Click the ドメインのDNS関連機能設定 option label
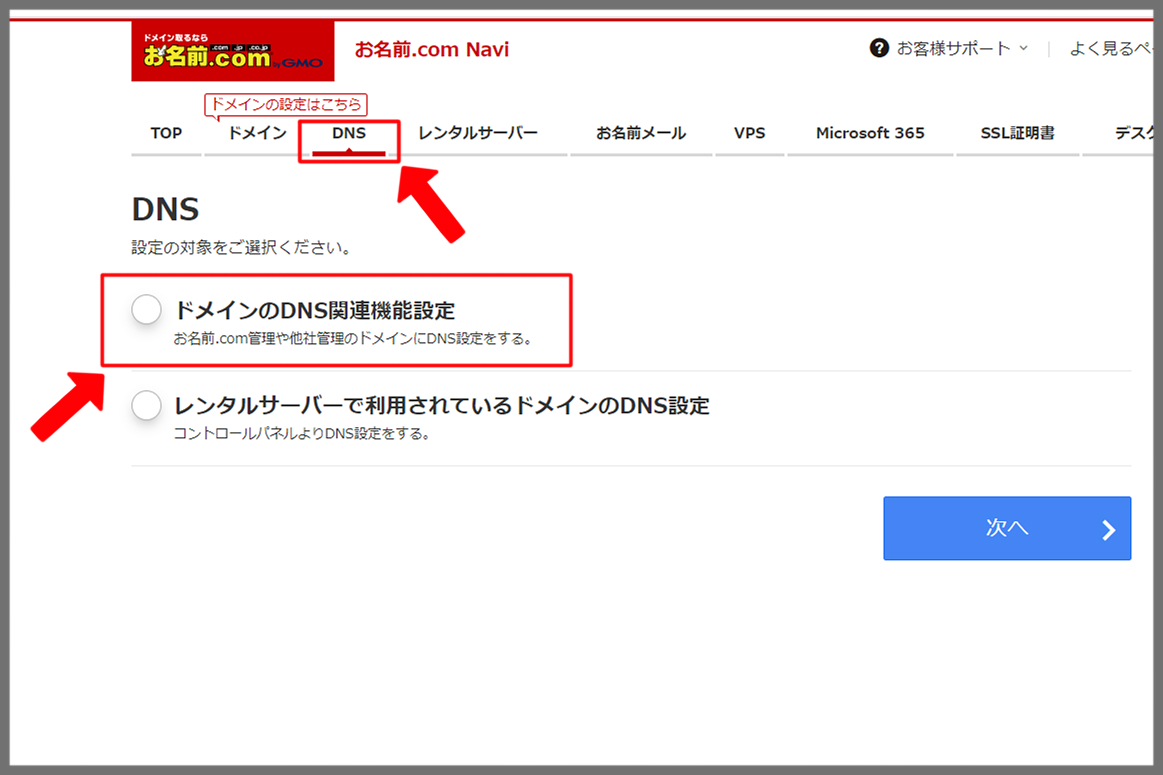This screenshot has height=775, width=1163. click(314, 310)
